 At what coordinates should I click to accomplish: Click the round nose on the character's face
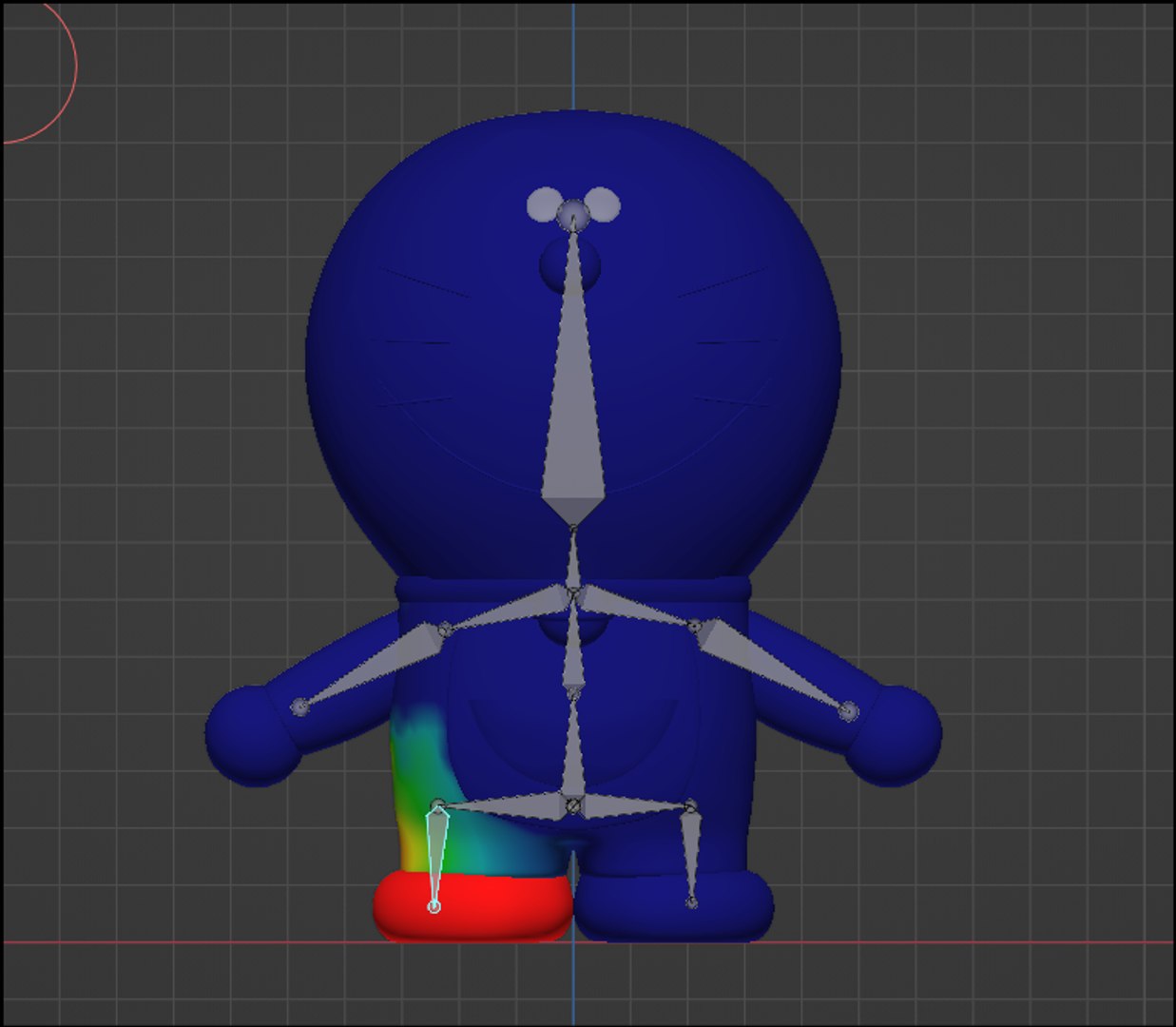571,264
